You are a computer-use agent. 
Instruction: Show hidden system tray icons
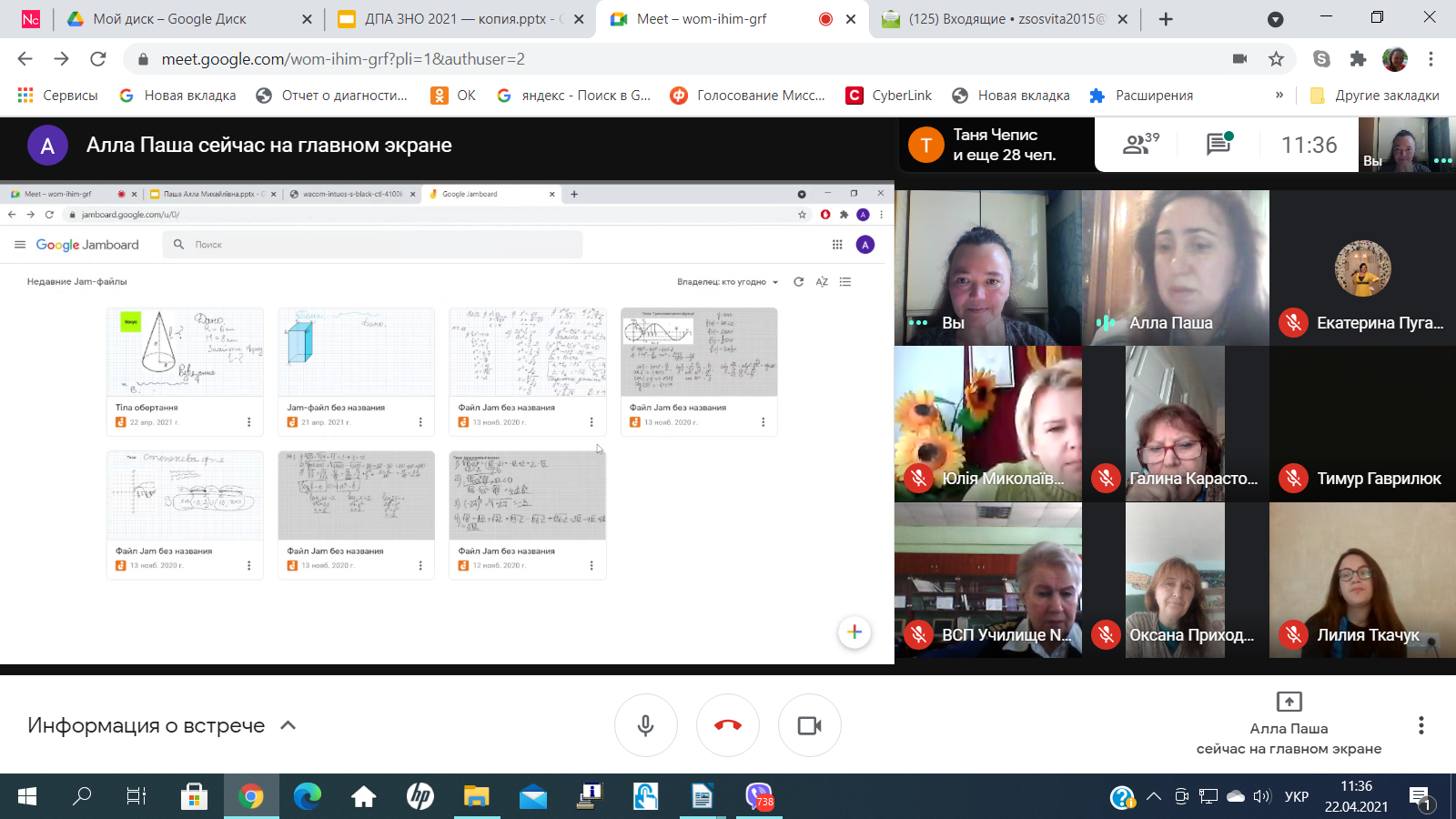coord(1154,797)
